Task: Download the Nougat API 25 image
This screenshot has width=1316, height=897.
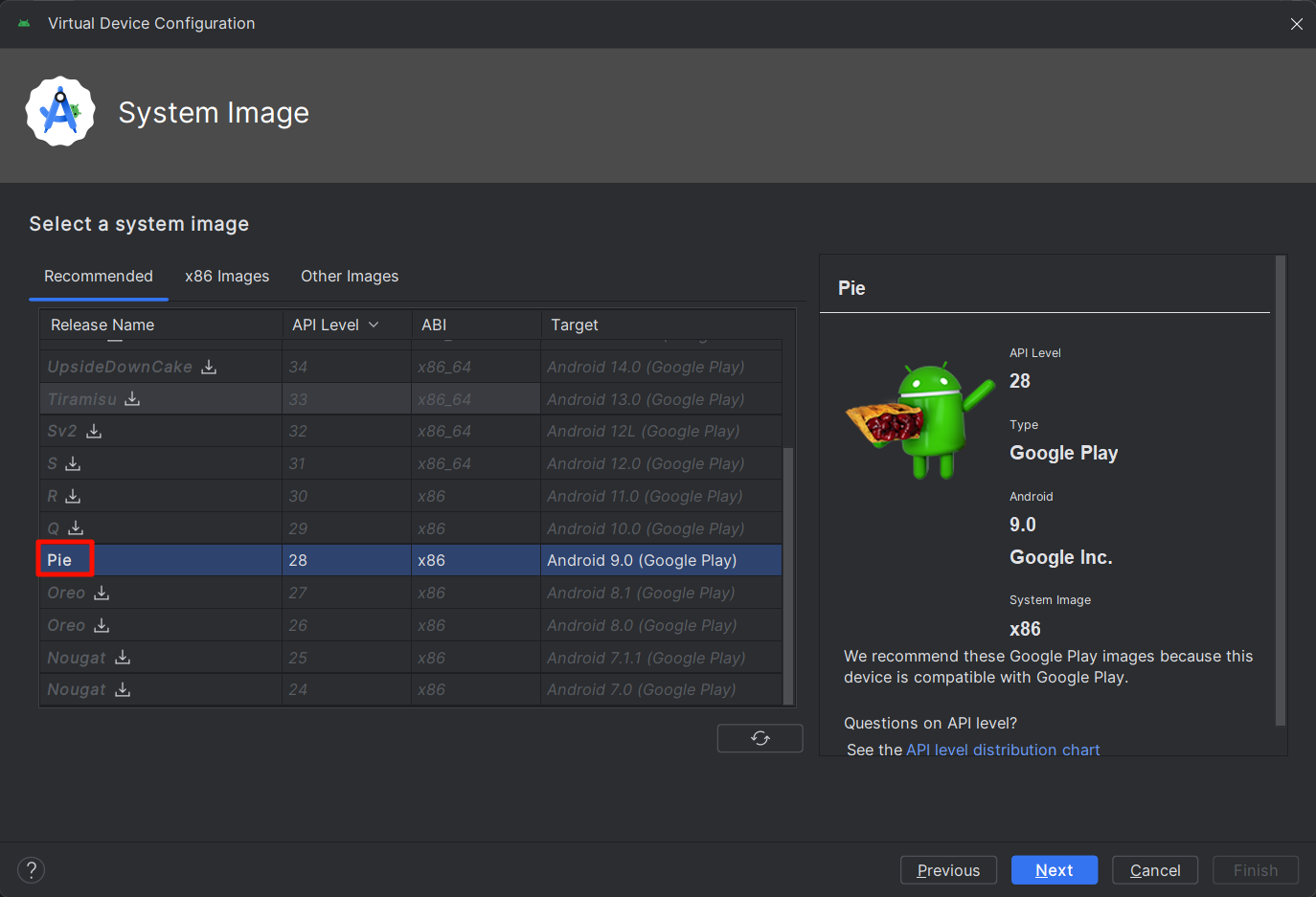Action: click(123, 657)
